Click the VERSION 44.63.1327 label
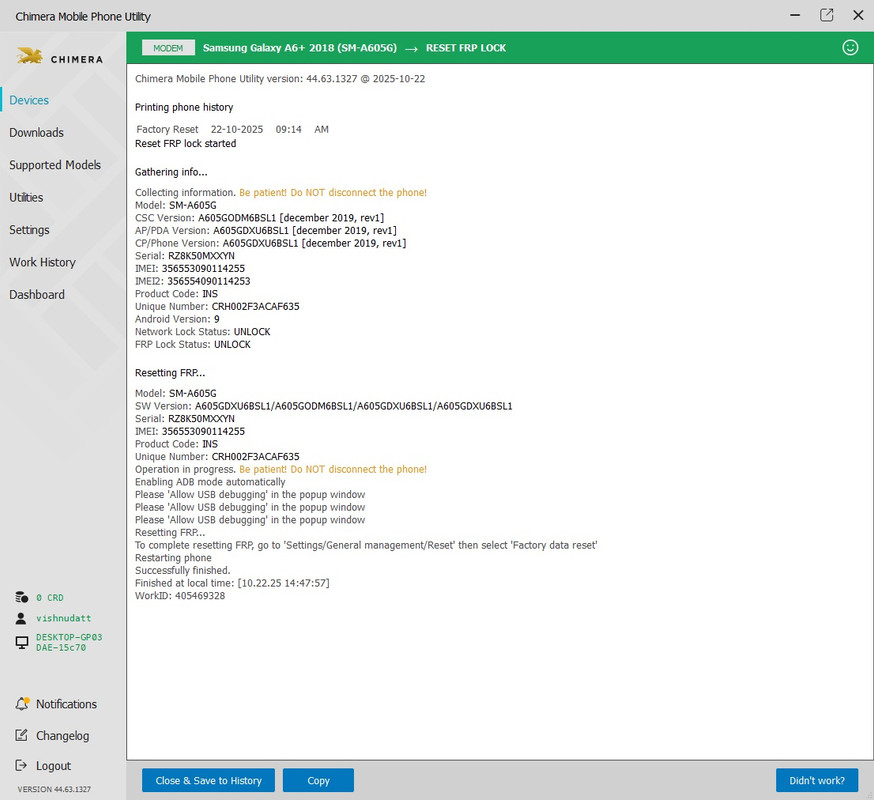 54,789
